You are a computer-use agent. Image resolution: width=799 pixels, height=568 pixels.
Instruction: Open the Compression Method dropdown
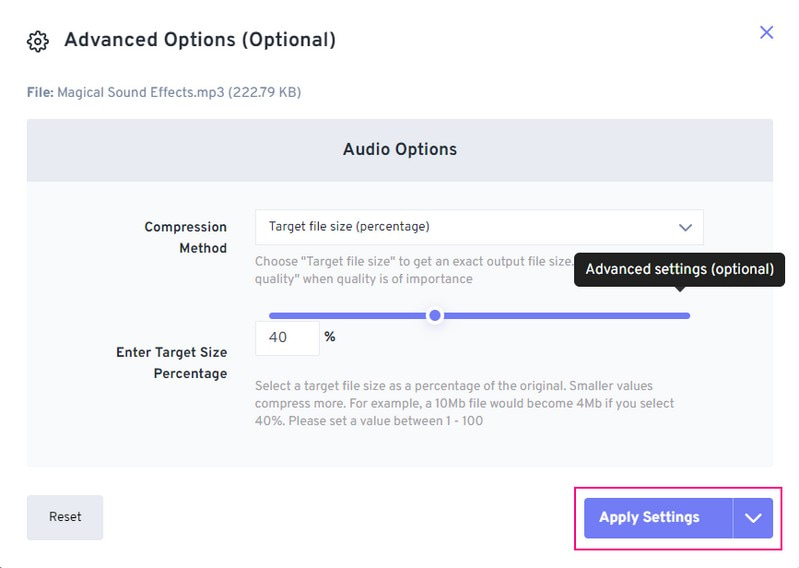(x=478, y=227)
